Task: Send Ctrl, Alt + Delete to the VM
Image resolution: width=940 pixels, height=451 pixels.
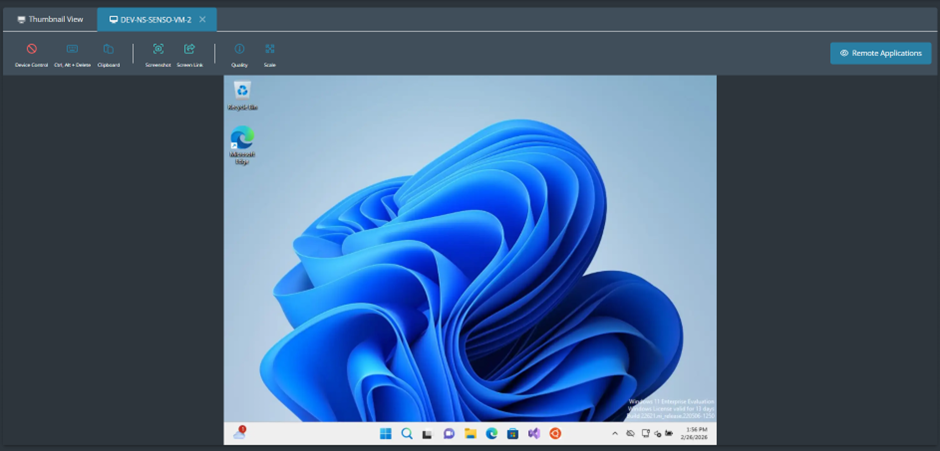Action: click(x=72, y=55)
